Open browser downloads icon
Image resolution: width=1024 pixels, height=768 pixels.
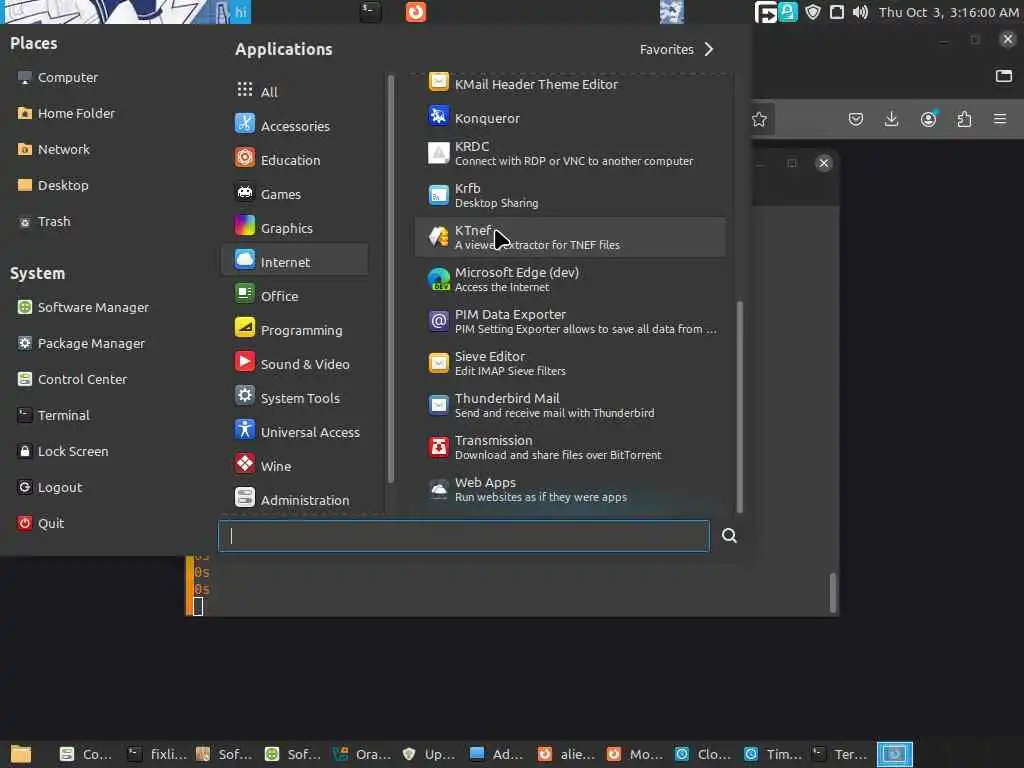(x=891, y=119)
